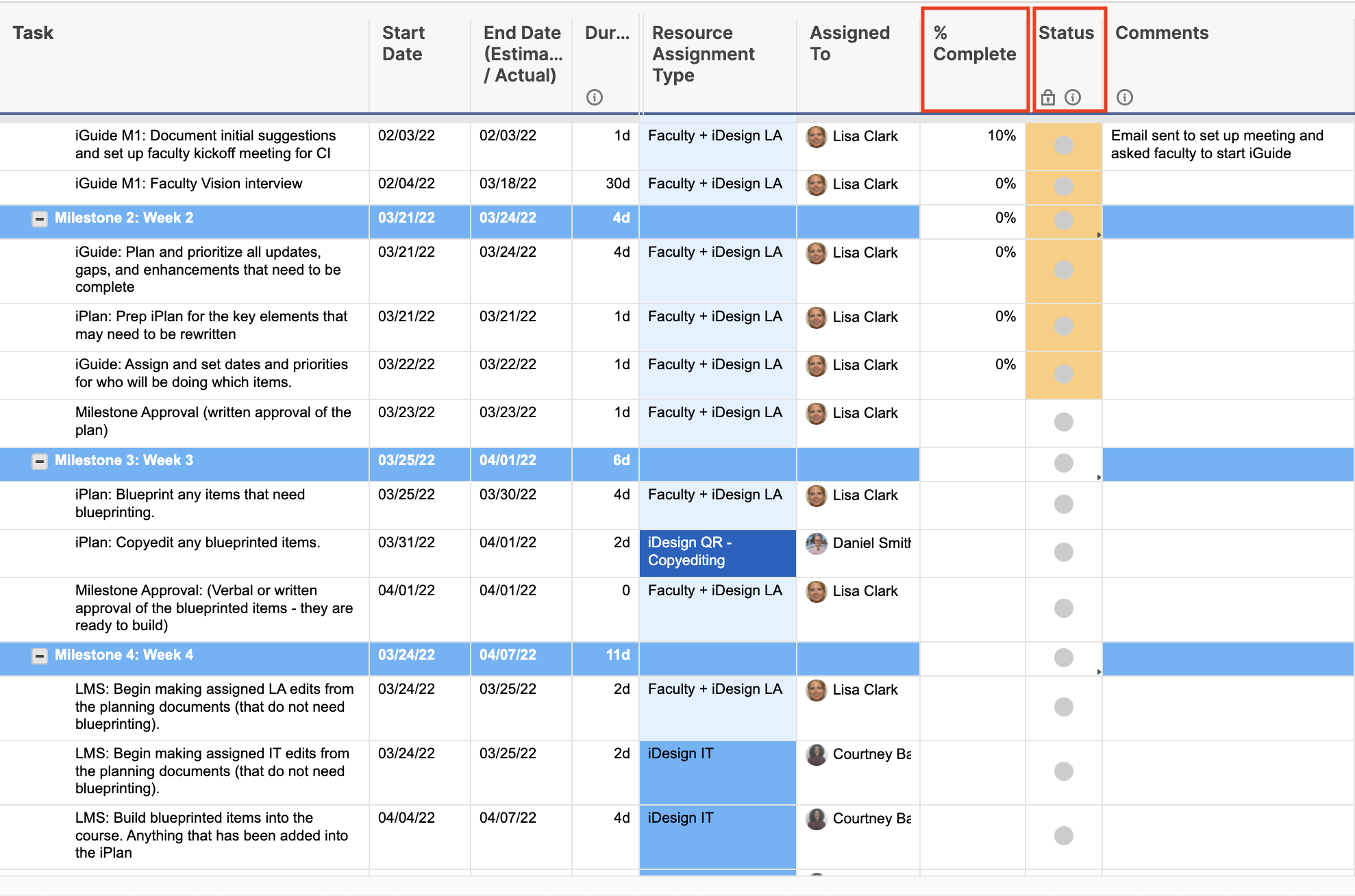The width and height of the screenshot is (1355, 896).
Task: Click status circle for Milestone Approval written approval row
Action: (x=1063, y=422)
